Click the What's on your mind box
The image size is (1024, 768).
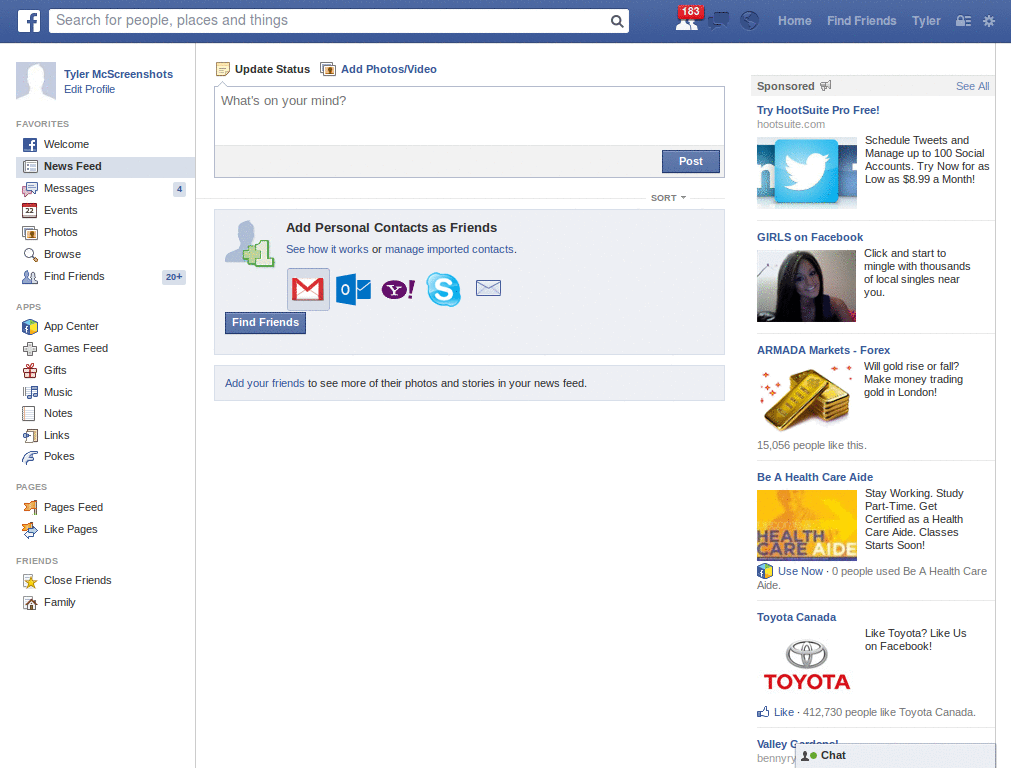click(x=469, y=116)
